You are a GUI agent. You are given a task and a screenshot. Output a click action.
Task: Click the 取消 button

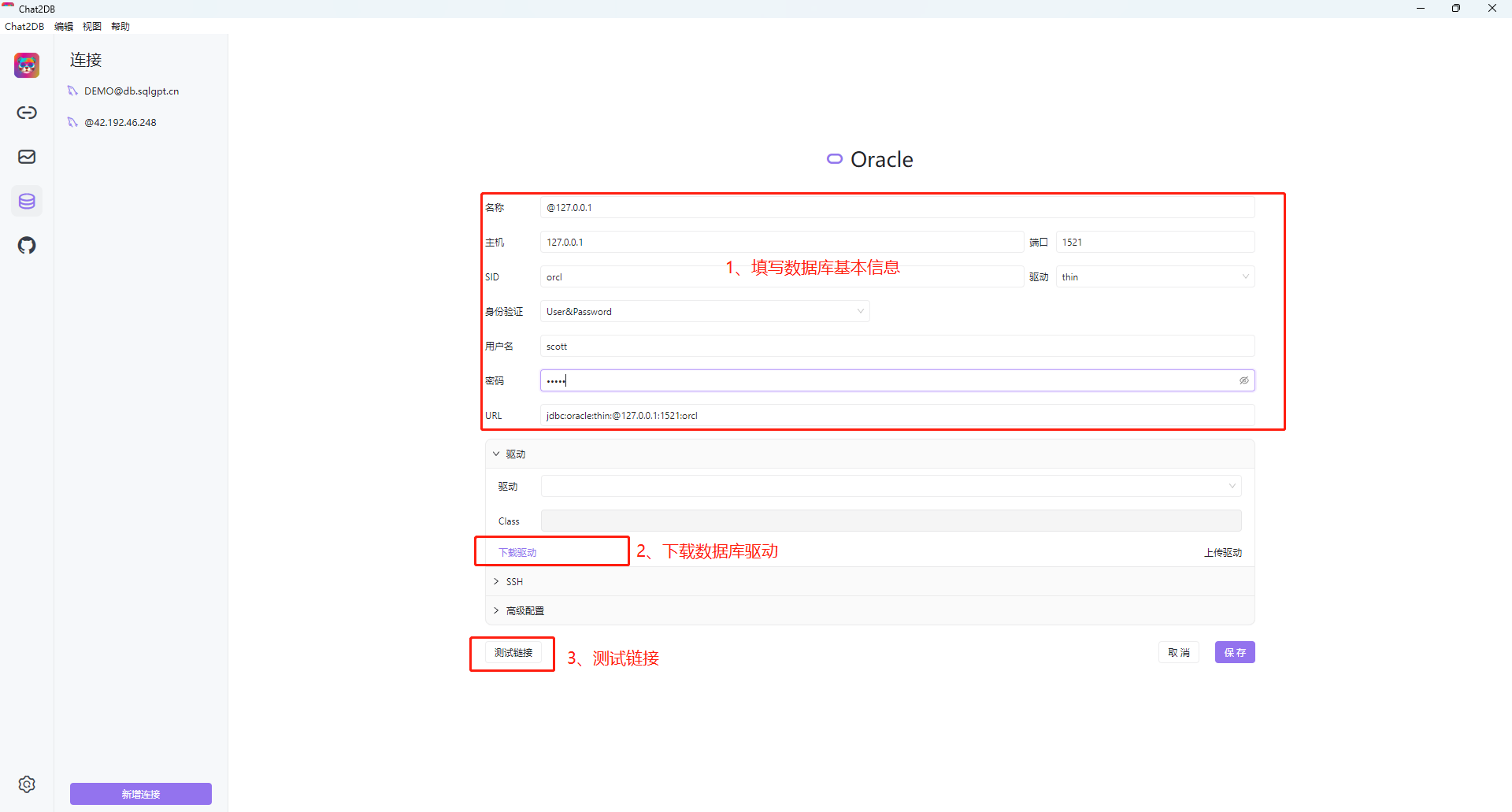click(1179, 652)
